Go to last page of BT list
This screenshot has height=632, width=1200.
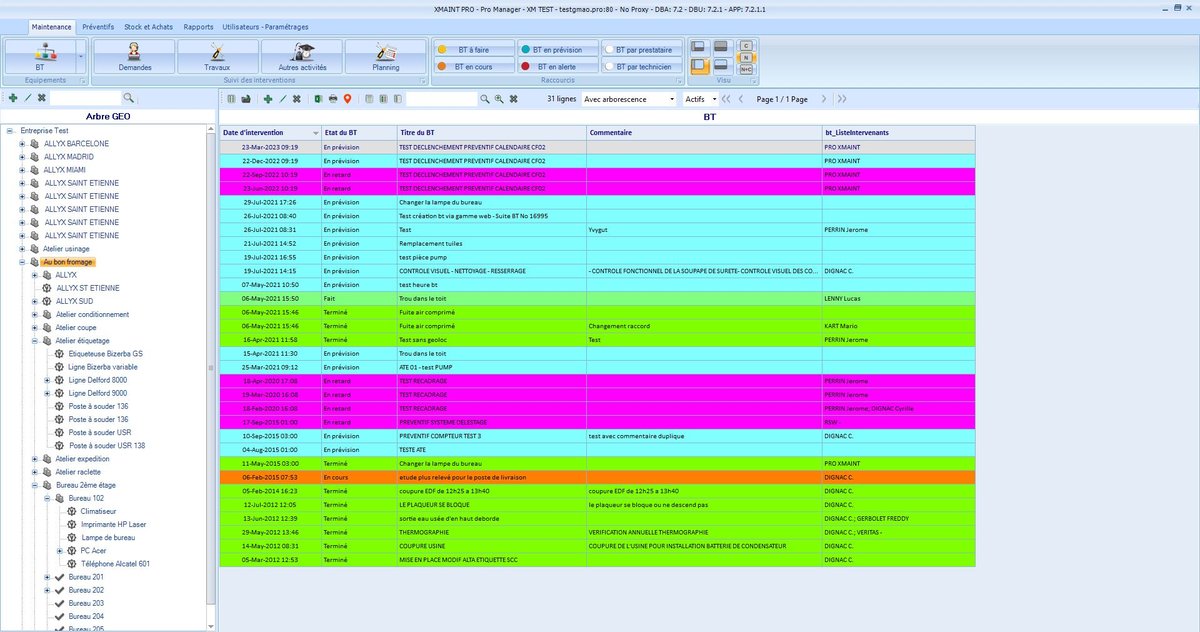842,99
